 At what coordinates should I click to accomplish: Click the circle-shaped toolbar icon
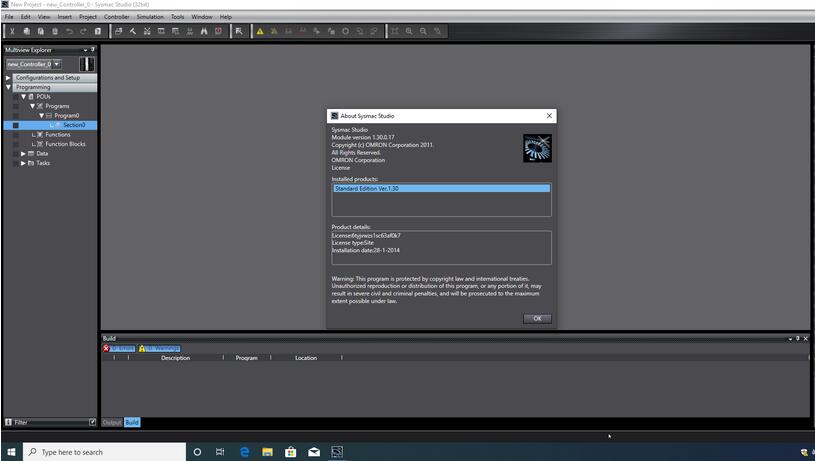(x=345, y=31)
